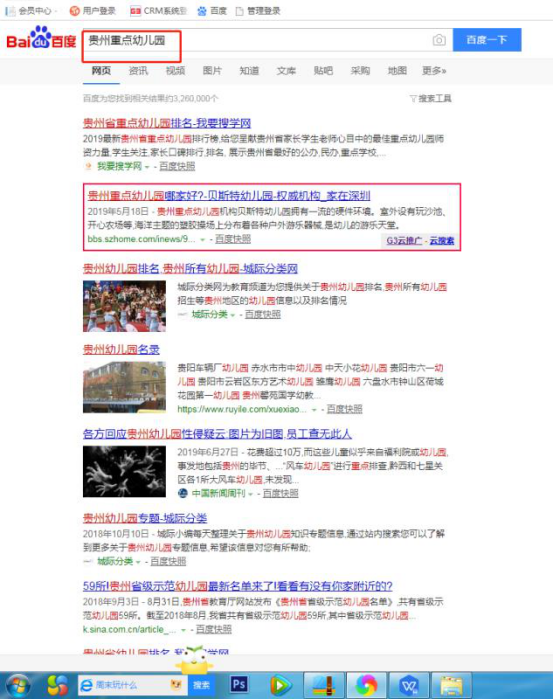
Task: Expand the 中国新闻周刊 source dropdown arrow
Action: (x=250, y=494)
